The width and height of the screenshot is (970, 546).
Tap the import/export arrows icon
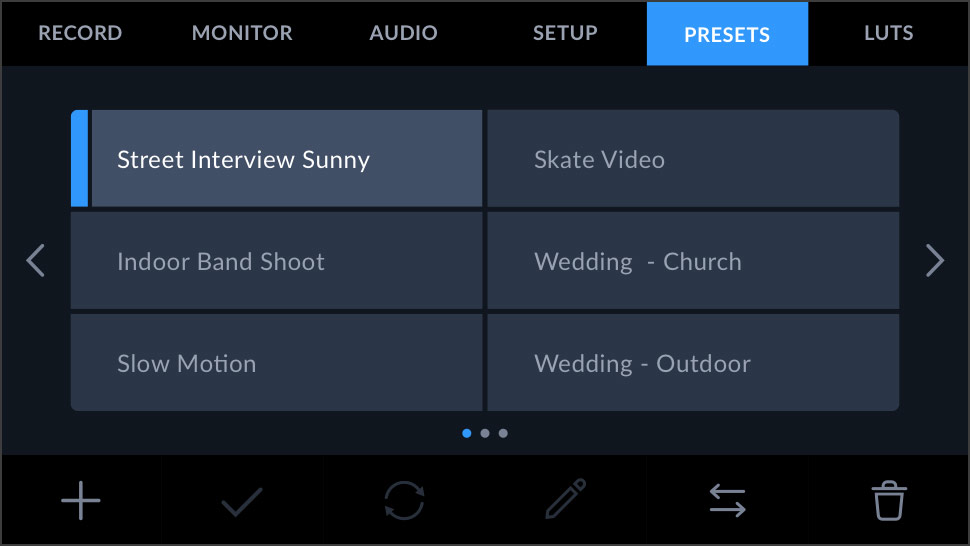(x=728, y=500)
